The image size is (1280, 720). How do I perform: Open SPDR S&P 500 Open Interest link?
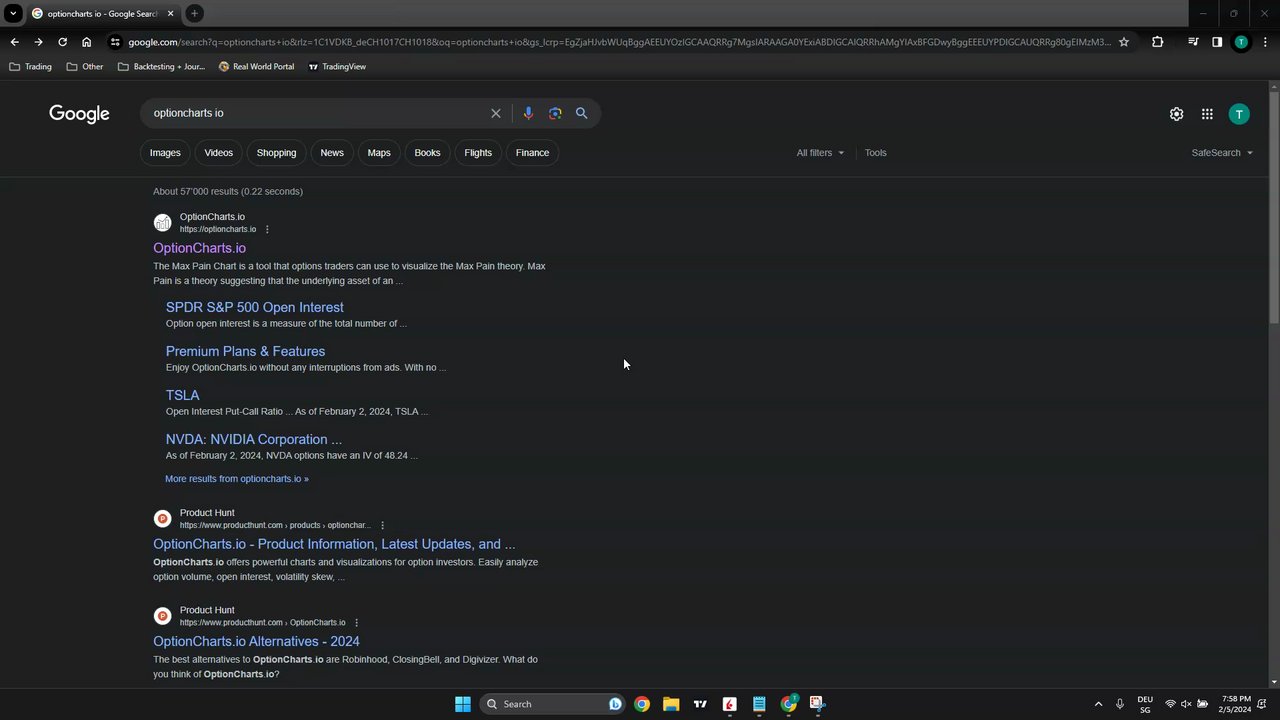(x=255, y=307)
